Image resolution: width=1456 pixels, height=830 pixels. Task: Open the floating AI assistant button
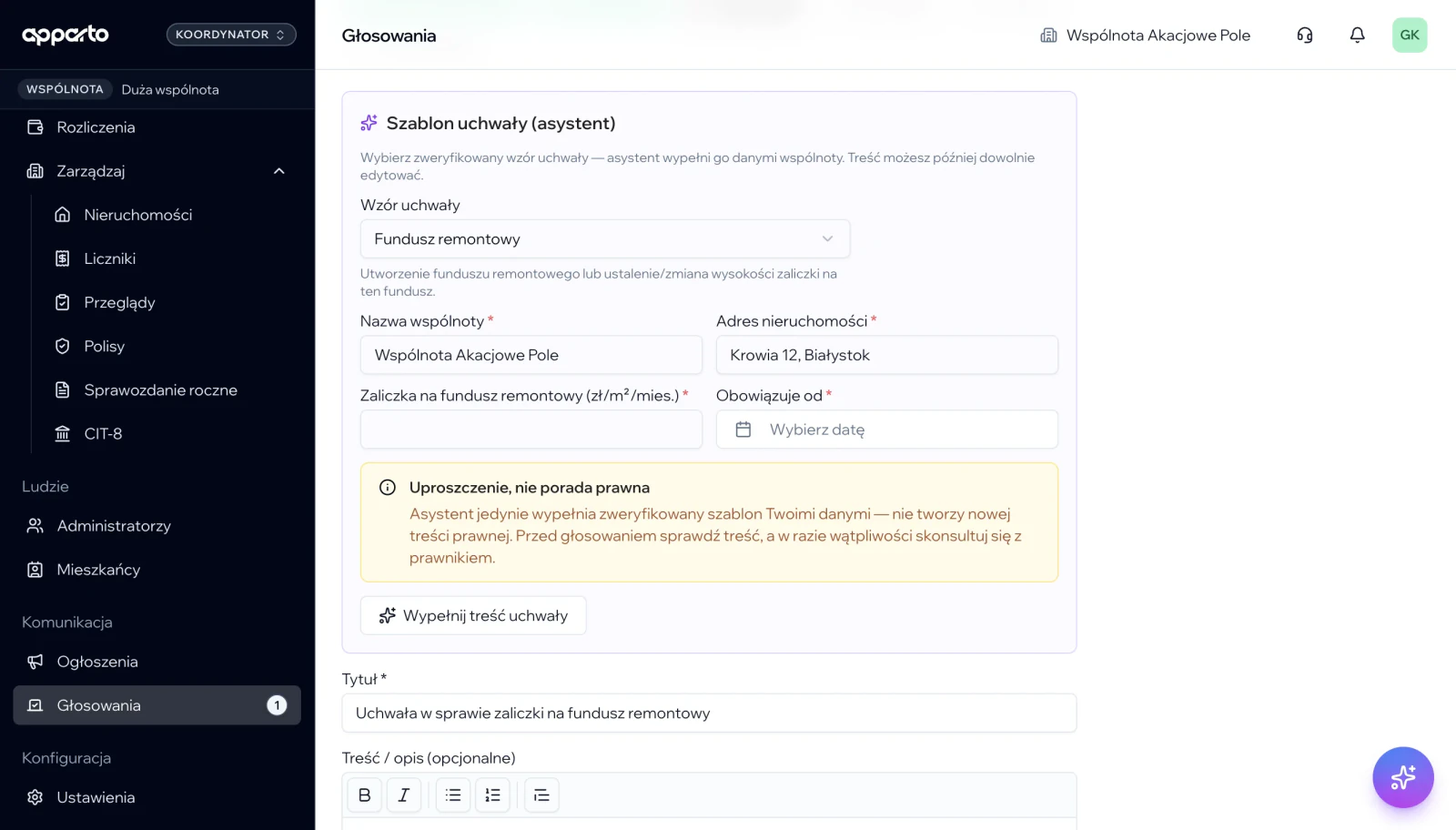pos(1402,777)
